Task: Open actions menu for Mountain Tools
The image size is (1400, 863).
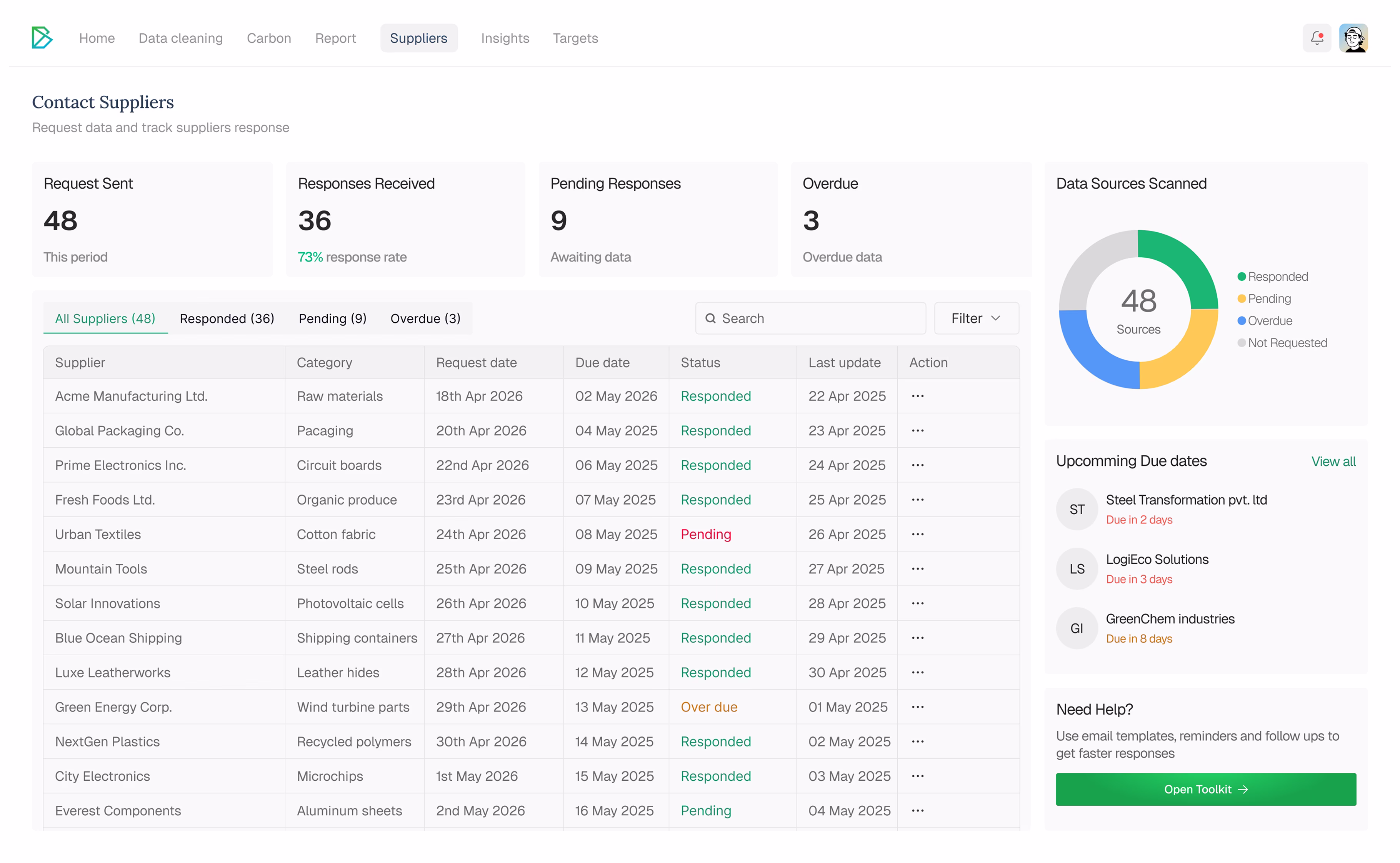Action: pos(917,568)
